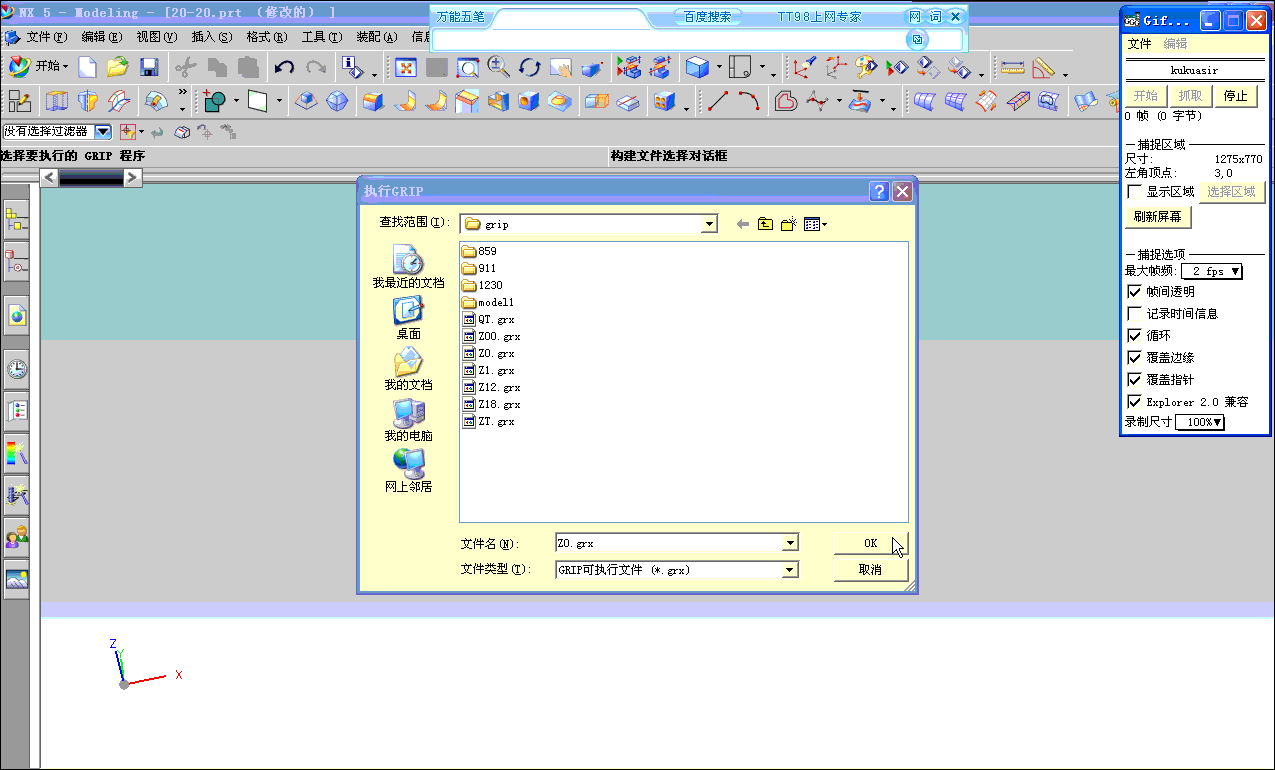Click the 刷新屏幕 button
This screenshot has width=1275, height=770.
(x=1158, y=217)
